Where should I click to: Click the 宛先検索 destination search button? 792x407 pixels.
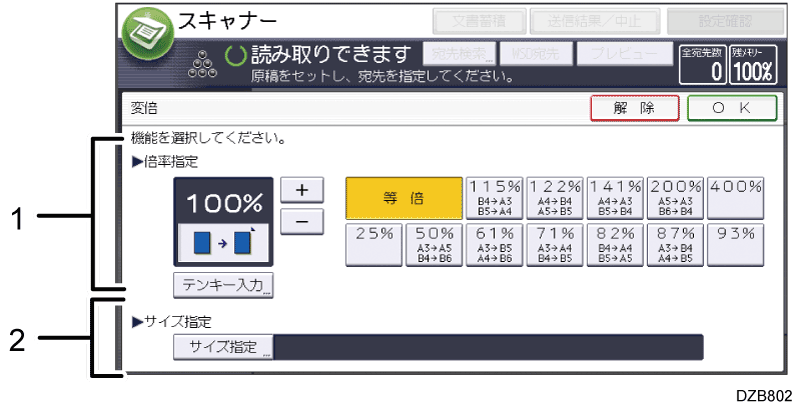pyautogui.click(x=459, y=54)
